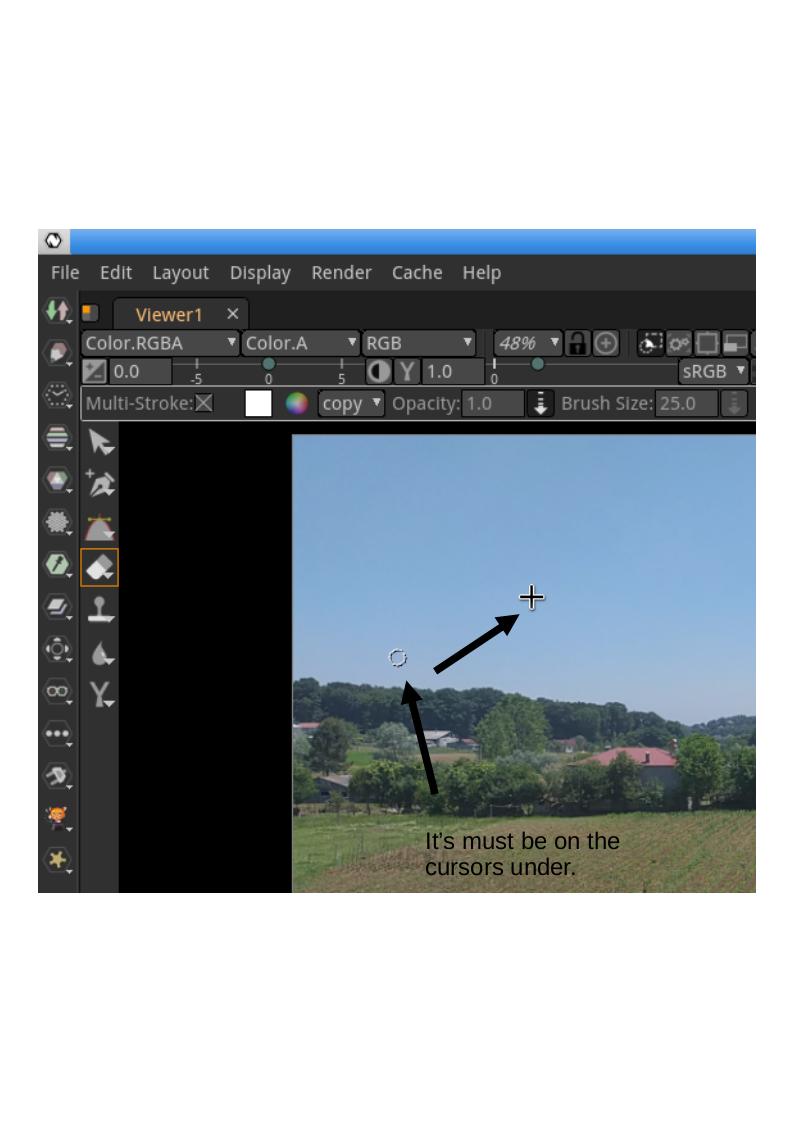Viewport: 794px width, 1123px height.
Task: Click the gain value field 0.0
Action: [x=140, y=371]
